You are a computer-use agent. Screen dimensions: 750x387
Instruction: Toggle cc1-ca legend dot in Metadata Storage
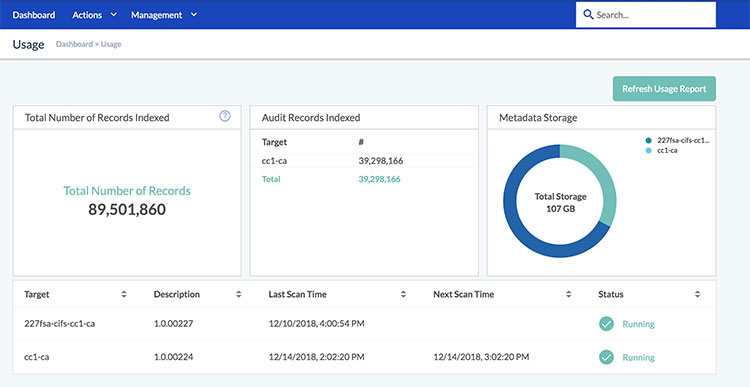[649, 150]
